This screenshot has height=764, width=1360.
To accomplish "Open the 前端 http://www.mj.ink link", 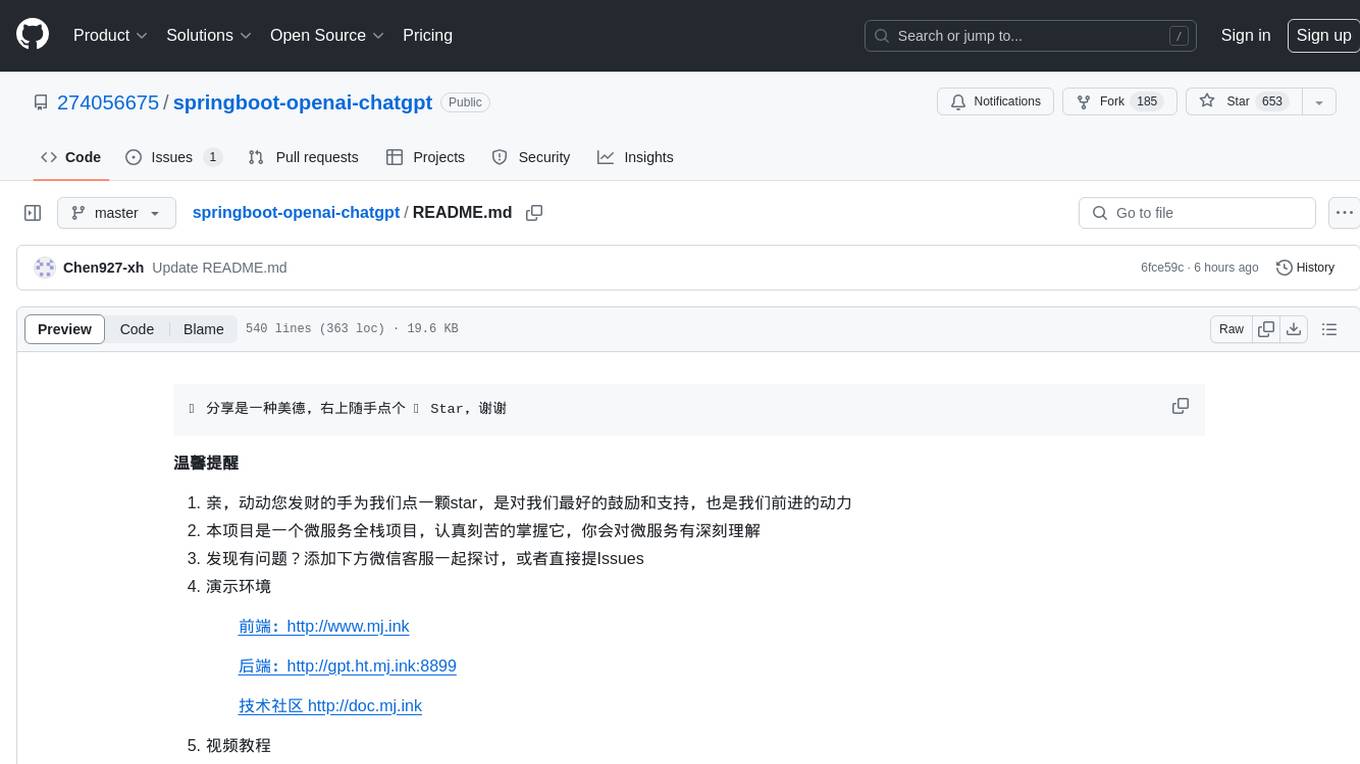I will [324, 626].
